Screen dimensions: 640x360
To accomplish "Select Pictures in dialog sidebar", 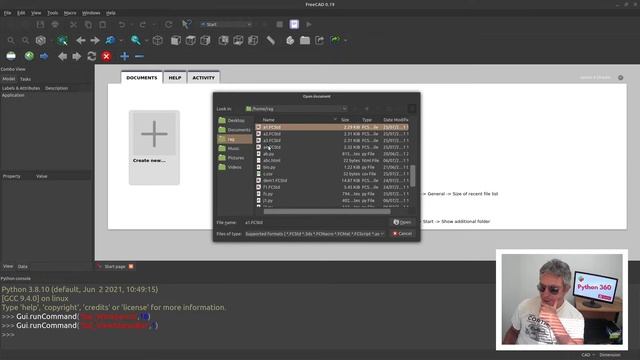I will 234,158.
